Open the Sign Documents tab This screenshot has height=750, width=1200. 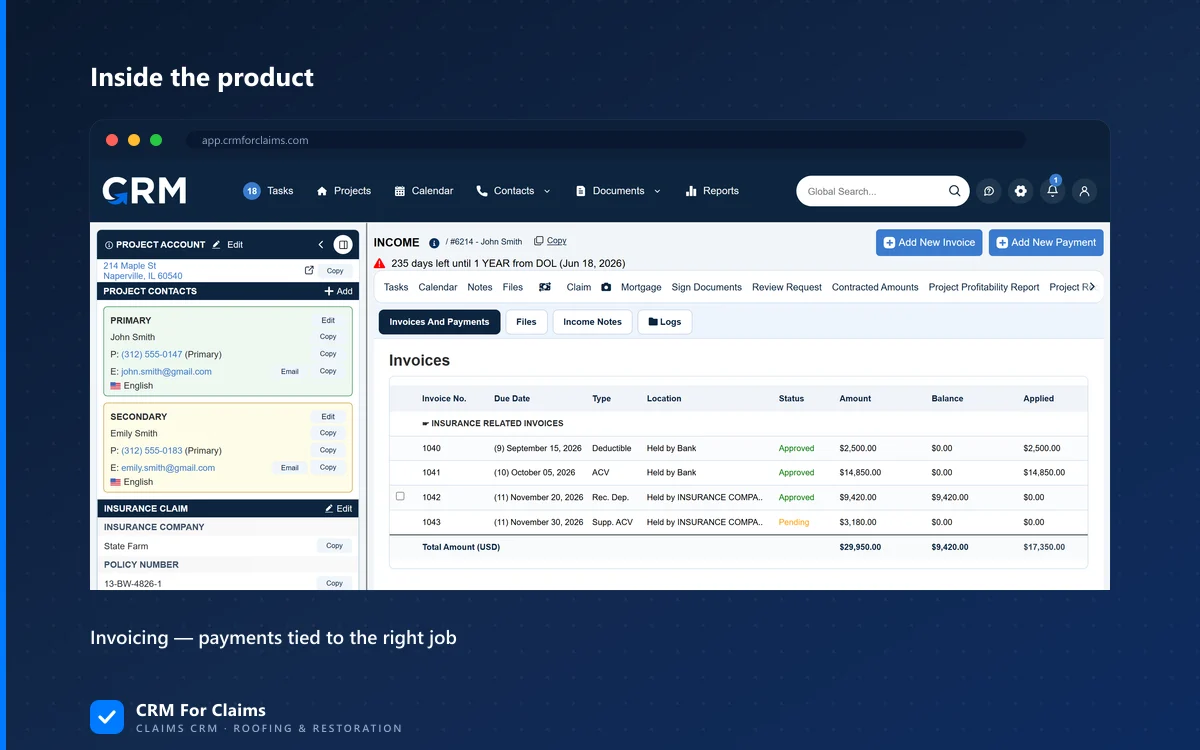point(707,287)
